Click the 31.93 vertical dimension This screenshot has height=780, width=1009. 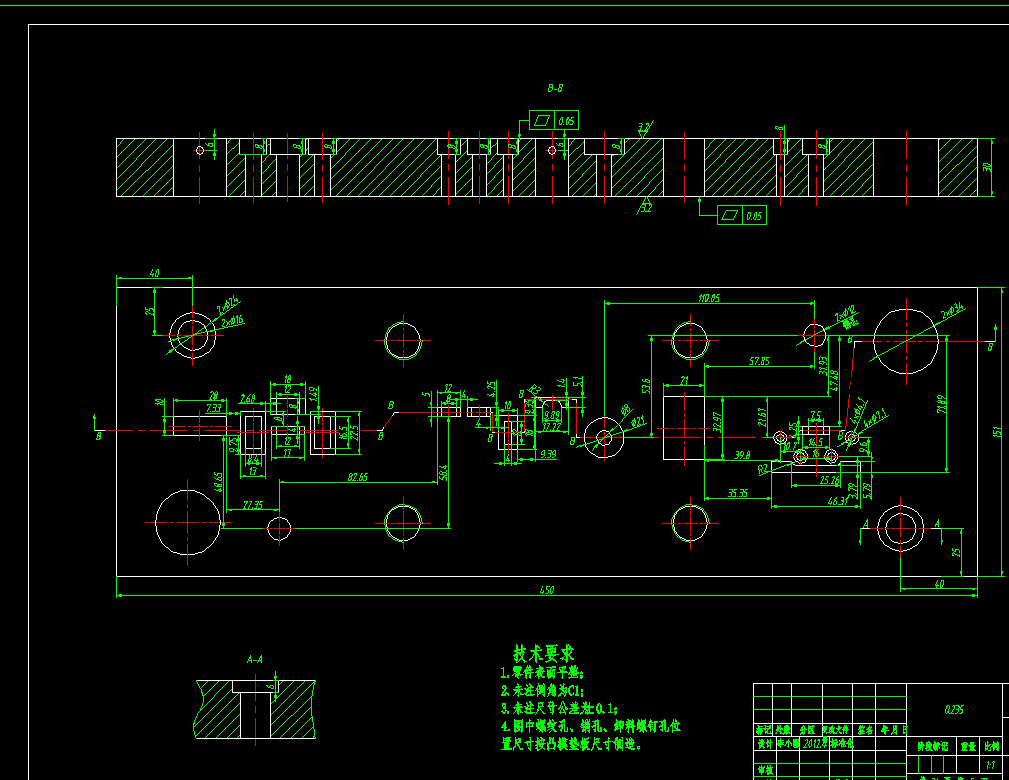[x=822, y=366]
